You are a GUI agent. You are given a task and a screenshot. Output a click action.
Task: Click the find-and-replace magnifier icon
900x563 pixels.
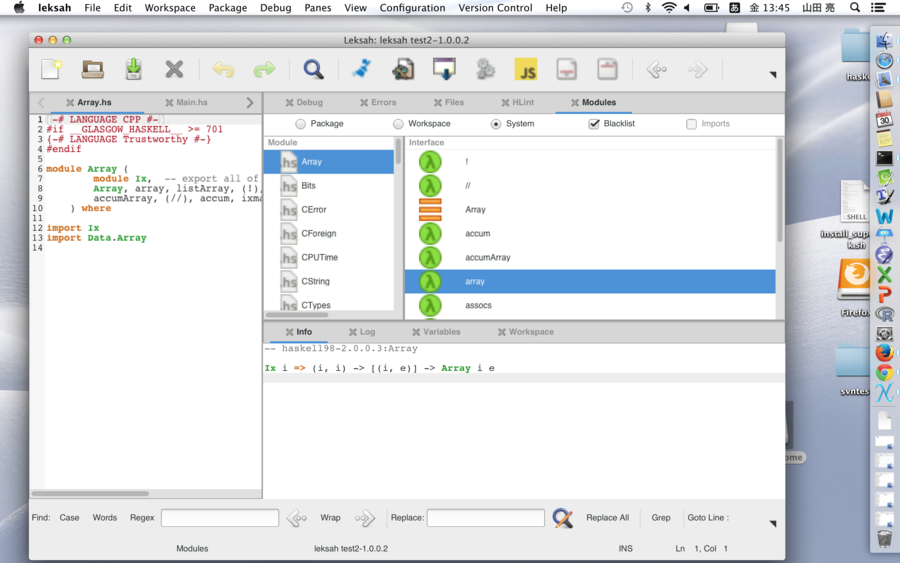tap(562, 518)
